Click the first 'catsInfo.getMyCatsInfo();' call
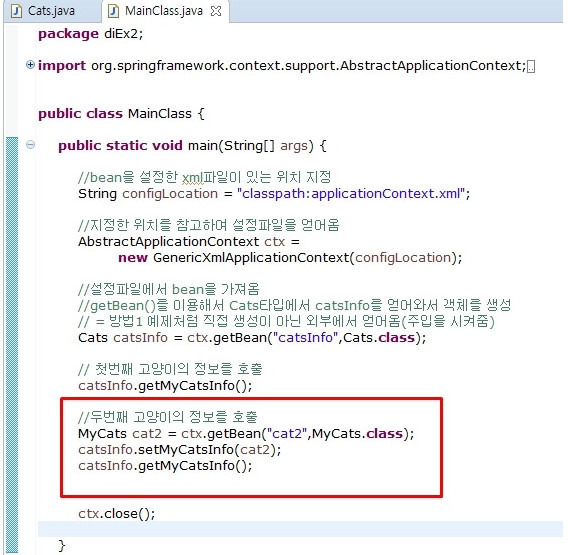568x555 pixels. coord(165,386)
